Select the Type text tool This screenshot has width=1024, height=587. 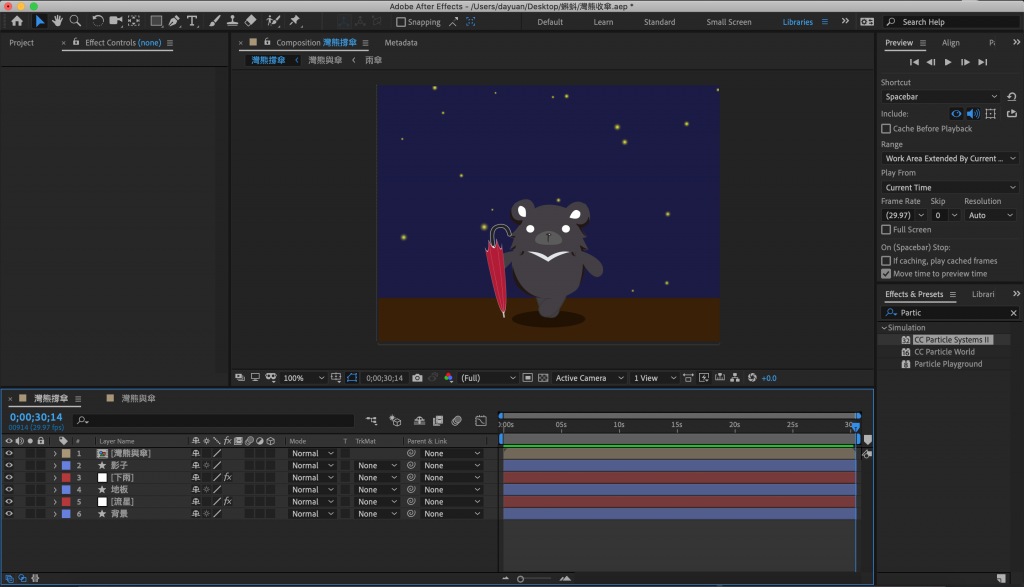click(x=192, y=22)
